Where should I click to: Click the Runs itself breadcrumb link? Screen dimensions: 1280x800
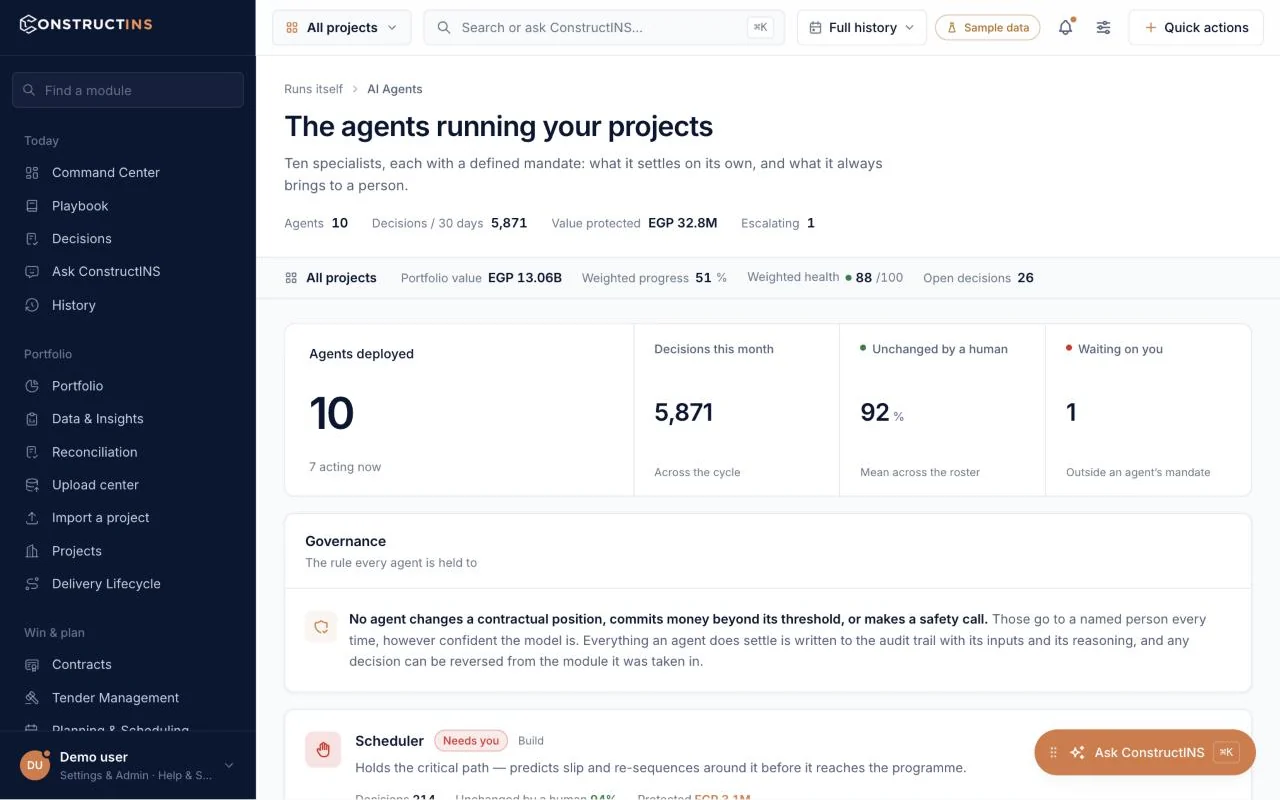tap(314, 89)
